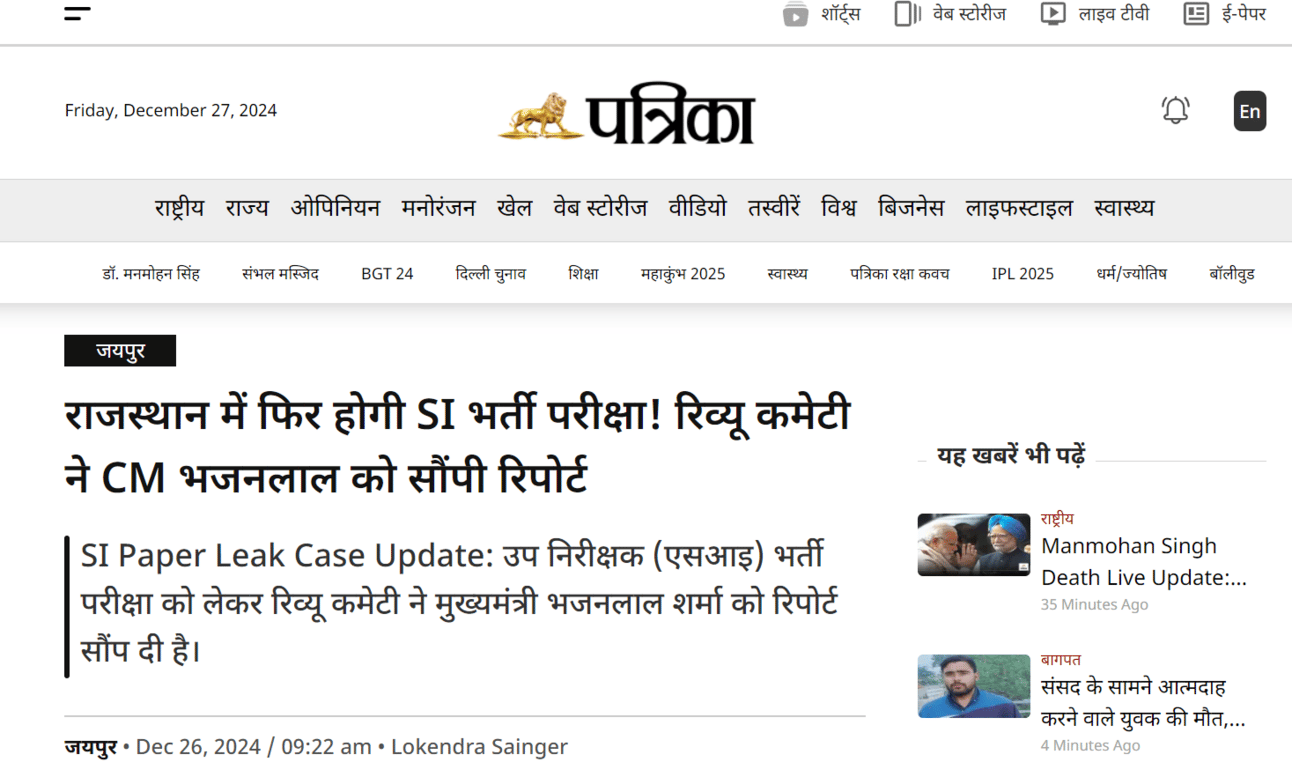
Task: Click the Manmohan Singh news thumbnail
Action: click(x=974, y=545)
